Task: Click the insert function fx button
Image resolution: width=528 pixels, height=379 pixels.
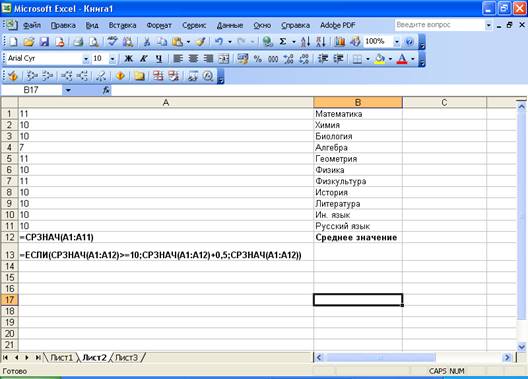Action: (106, 90)
